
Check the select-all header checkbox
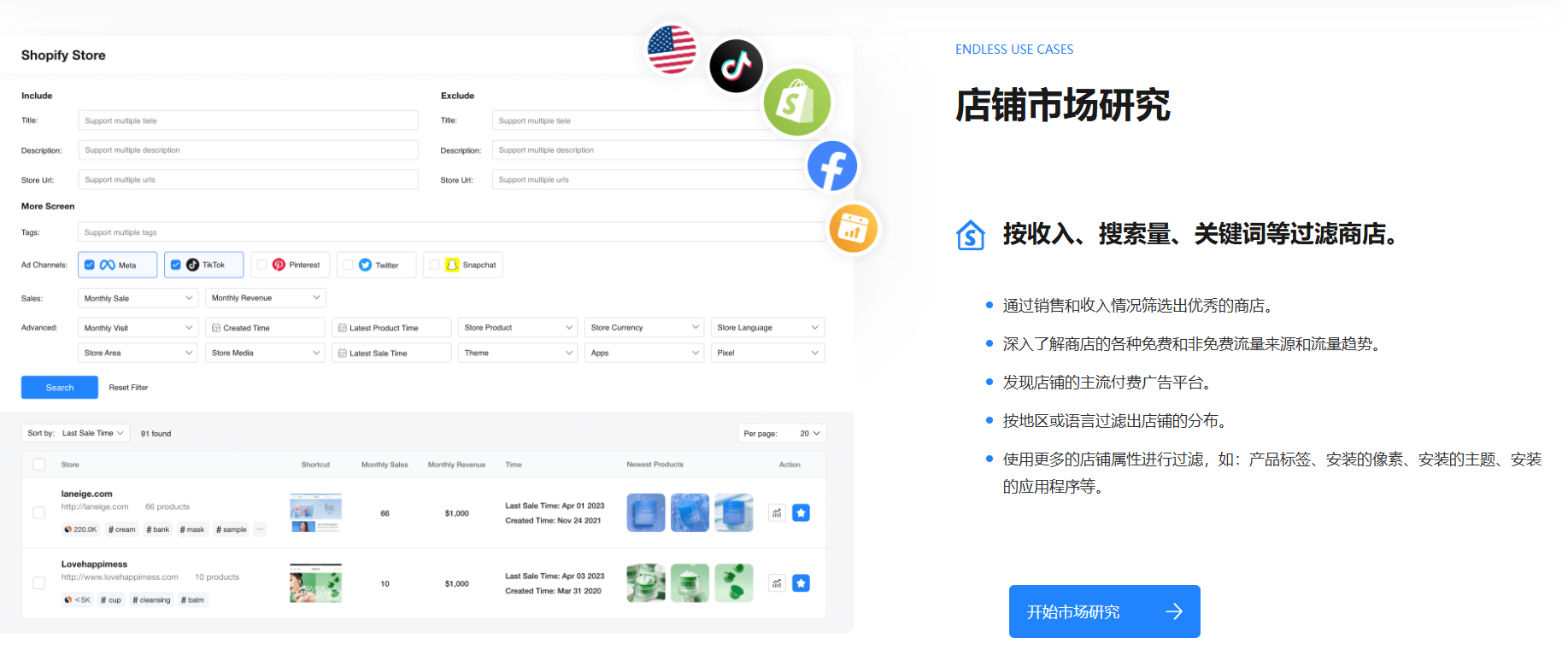coord(38,465)
